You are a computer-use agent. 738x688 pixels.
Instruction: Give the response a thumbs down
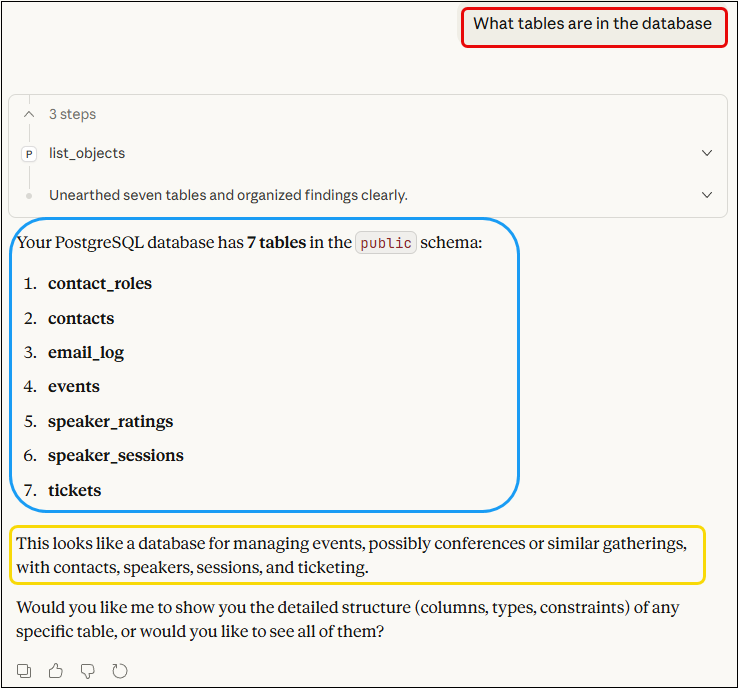87,671
